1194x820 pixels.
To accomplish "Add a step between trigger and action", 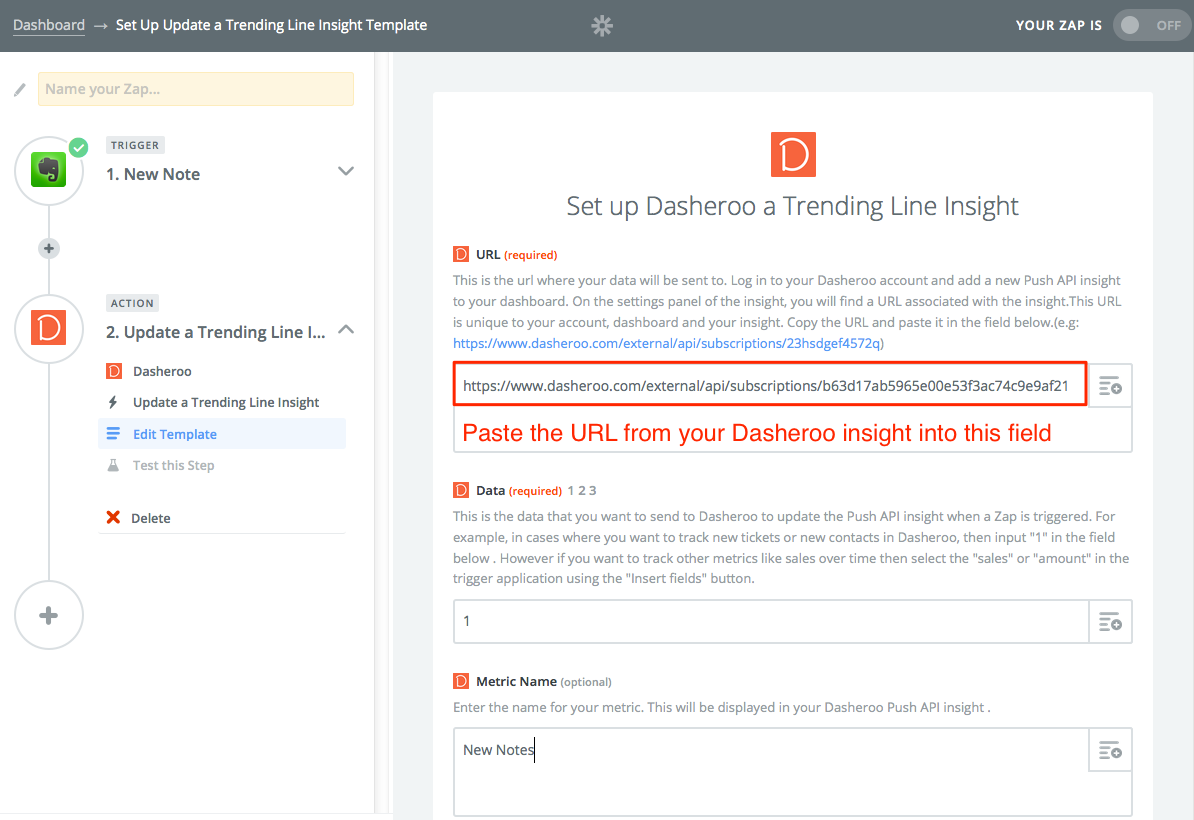I will 49,248.
